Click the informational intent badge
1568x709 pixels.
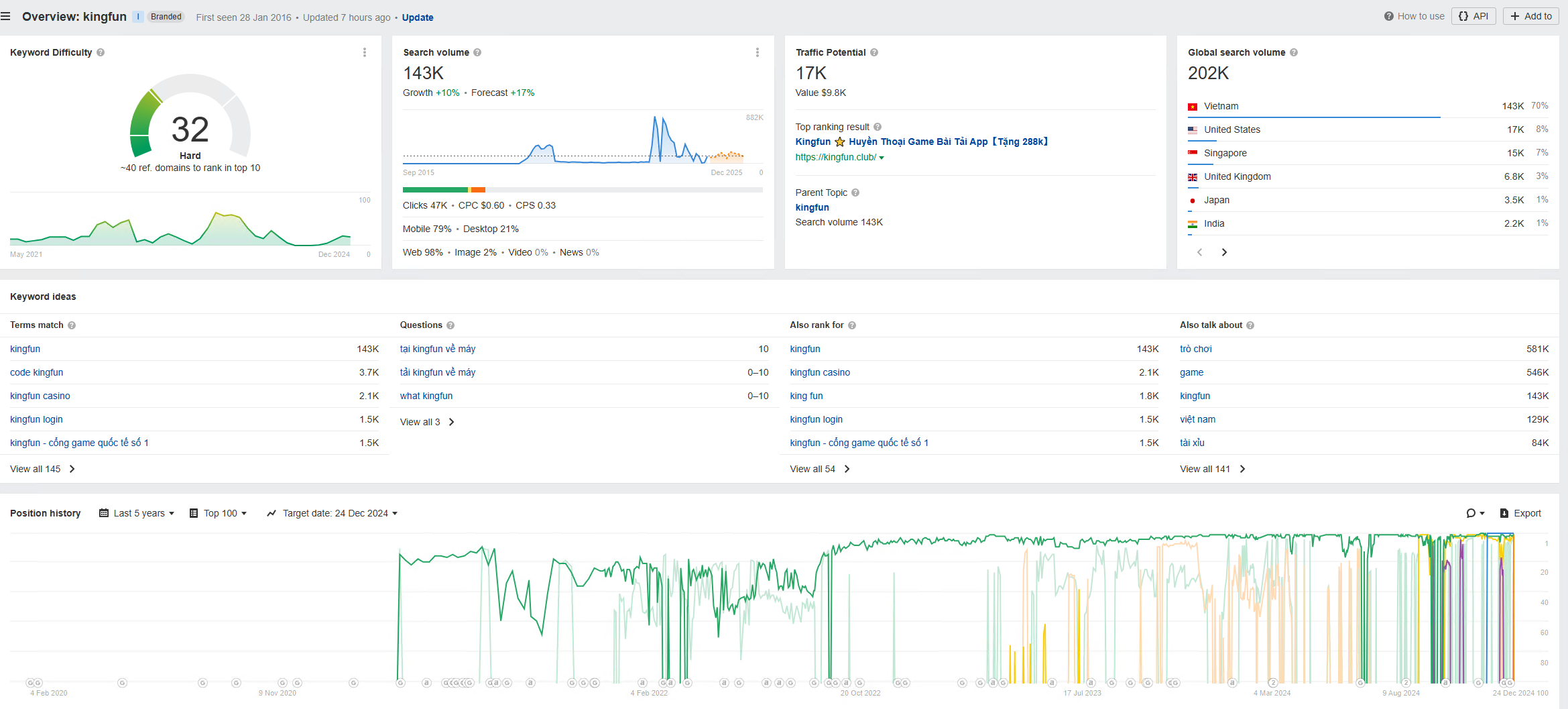(138, 17)
